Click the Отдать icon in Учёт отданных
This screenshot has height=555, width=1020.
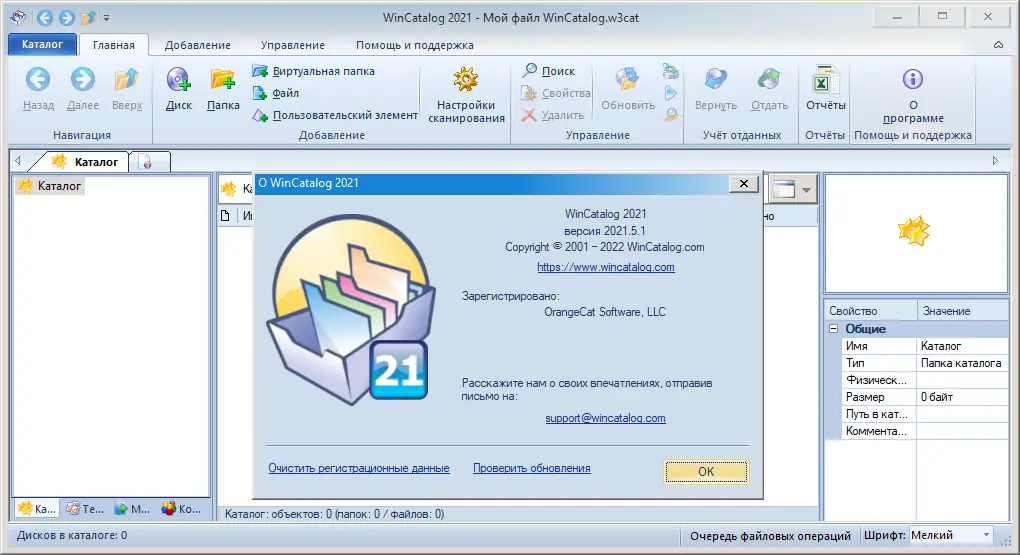[x=769, y=79]
